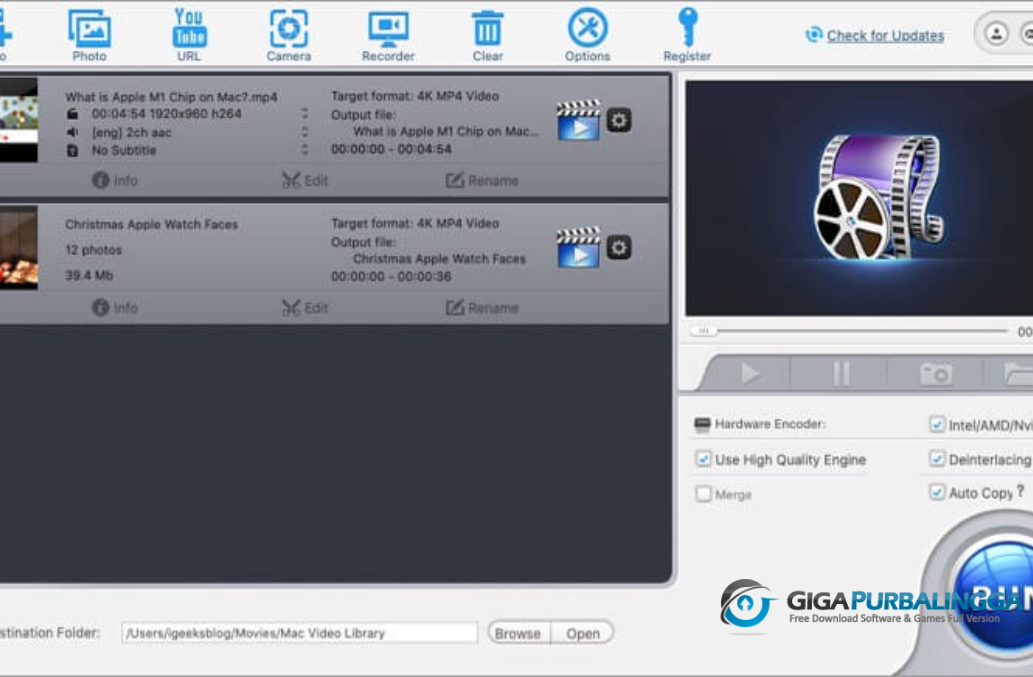1033x677 pixels.
Task: Enable the Merge checkbox
Action: [703, 493]
